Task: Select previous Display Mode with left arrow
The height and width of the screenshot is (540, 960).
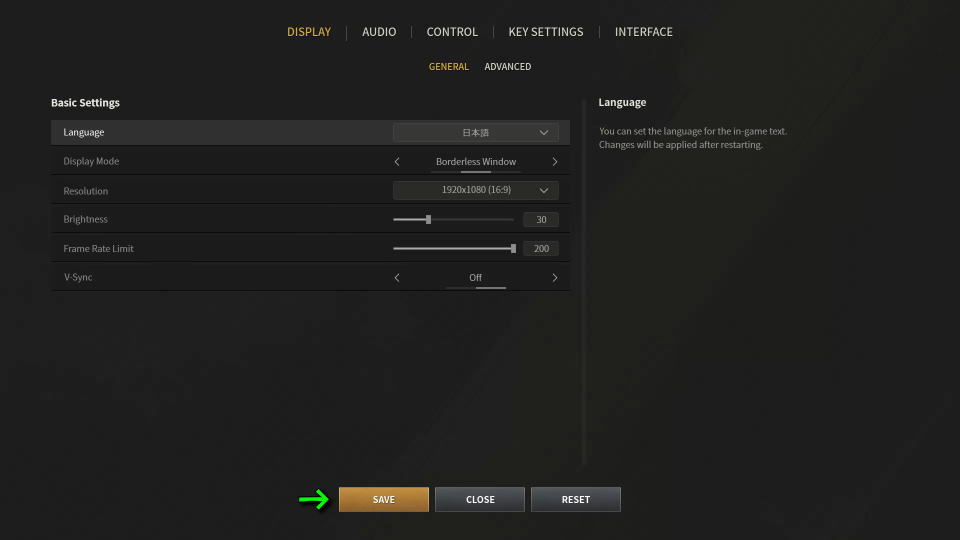Action: pyautogui.click(x=397, y=162)
